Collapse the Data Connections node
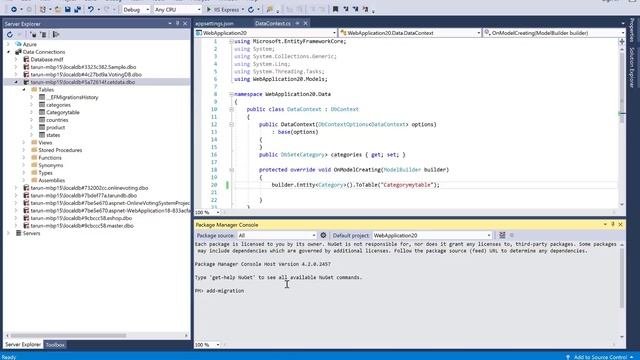Image resolution: width=640 pixels, height=360 pixels. pyautogui.click(x=8, y=52)
